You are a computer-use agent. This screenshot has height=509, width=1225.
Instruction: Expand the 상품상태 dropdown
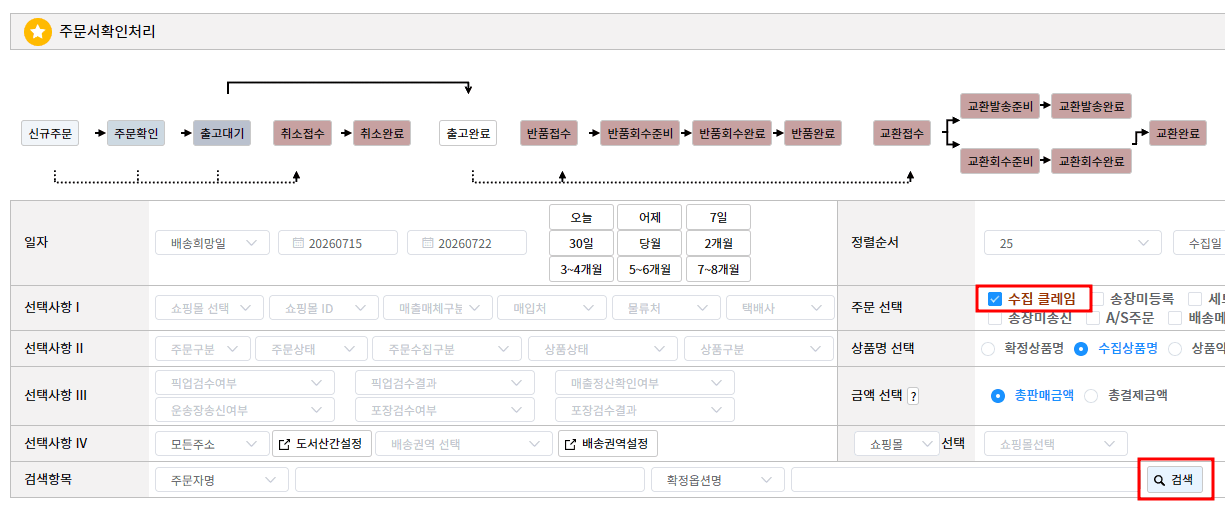(x=603, y=349)
